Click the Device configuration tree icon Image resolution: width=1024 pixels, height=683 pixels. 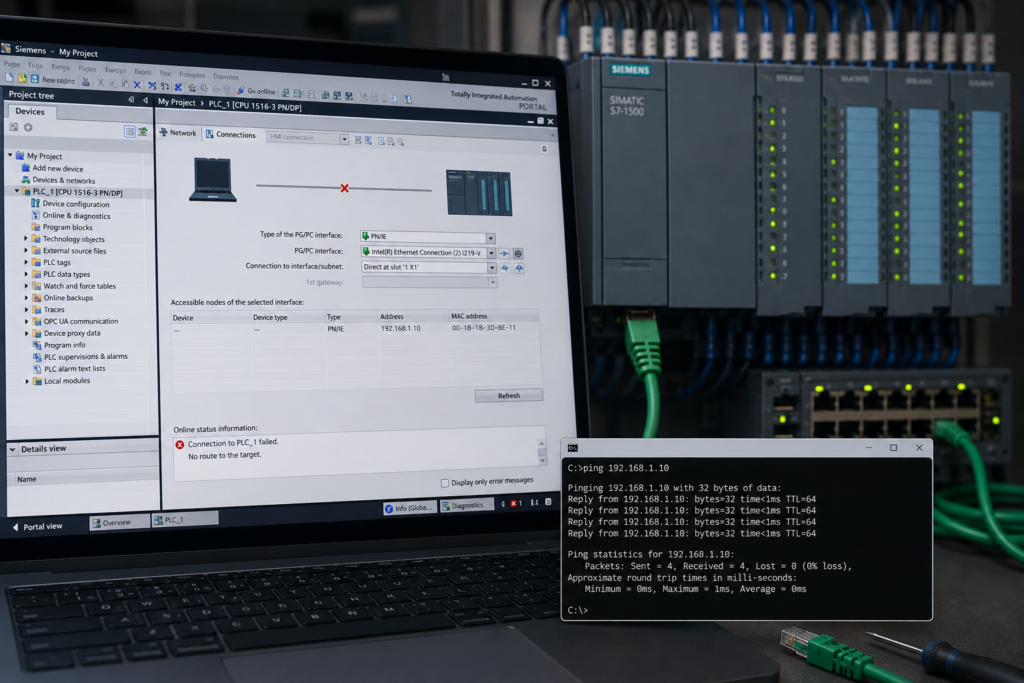click(x=36, y=203)
